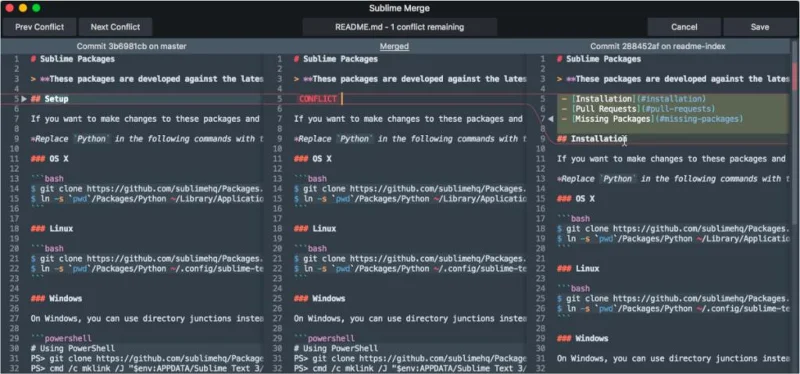Click the '## Setup' heading in the master pane
This screenshot has height=374, width=800.
pos(49,98)
